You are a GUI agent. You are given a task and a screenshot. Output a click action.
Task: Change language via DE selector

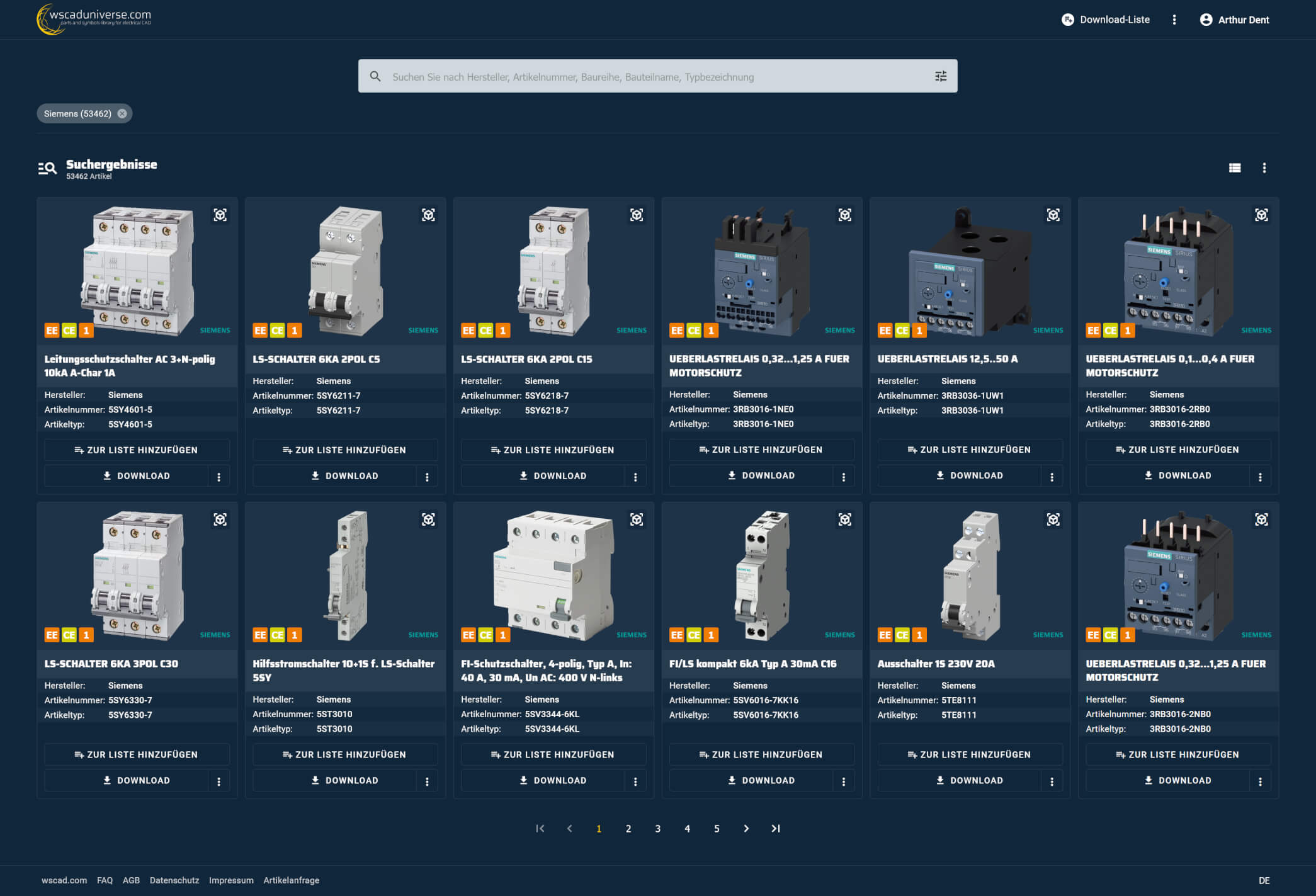1264,880
